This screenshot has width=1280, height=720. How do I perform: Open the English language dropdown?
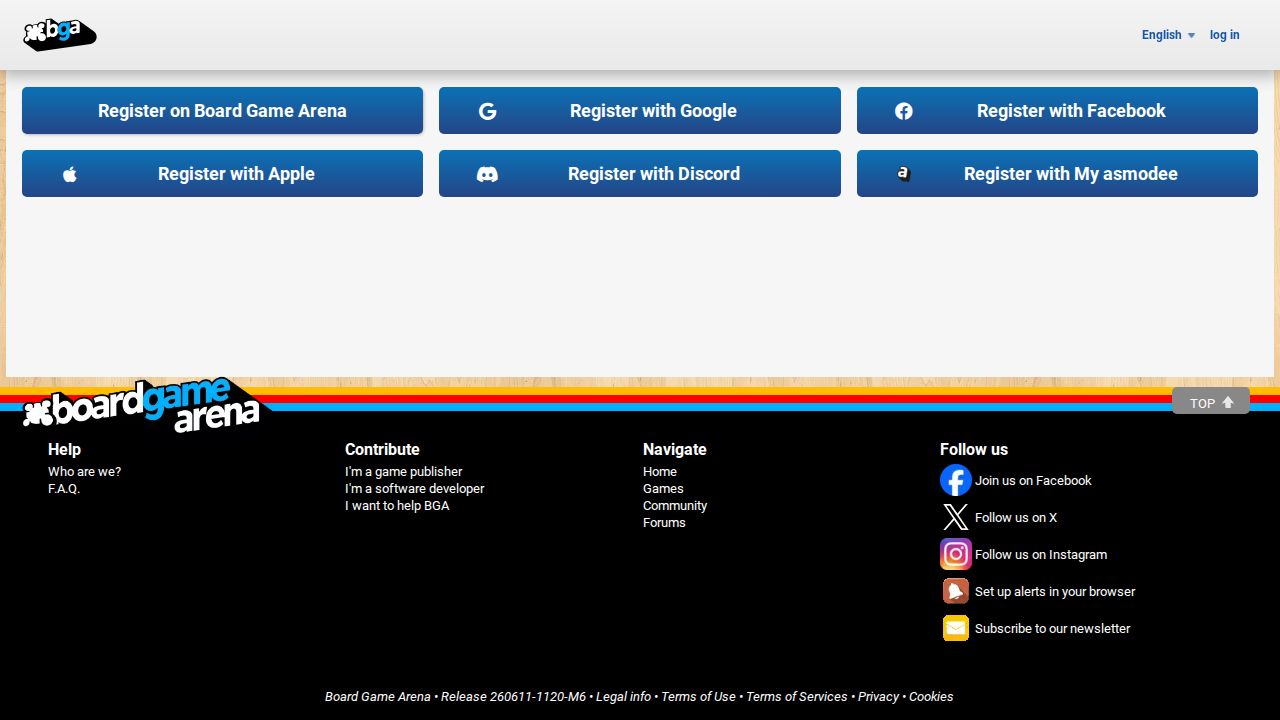click(1168, 35)
